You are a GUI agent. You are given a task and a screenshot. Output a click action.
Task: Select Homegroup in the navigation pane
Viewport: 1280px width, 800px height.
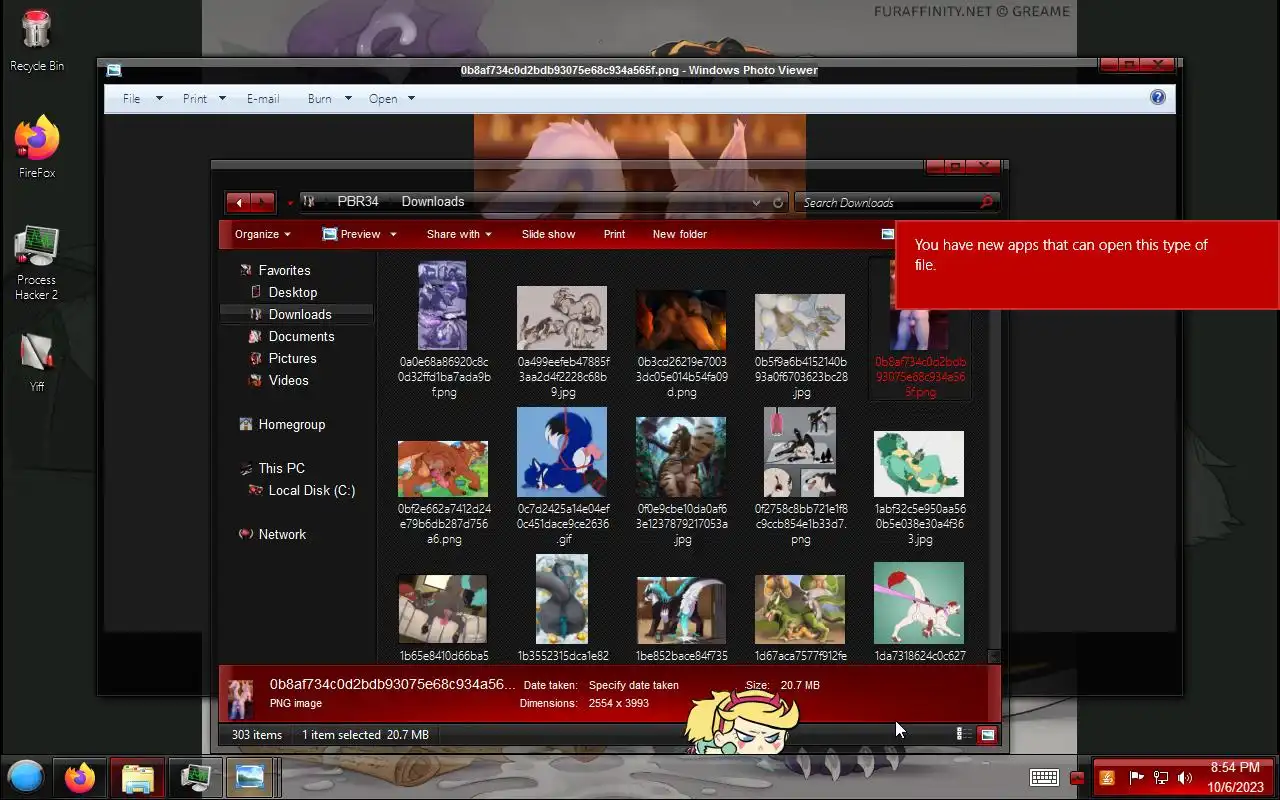[291, 424]
